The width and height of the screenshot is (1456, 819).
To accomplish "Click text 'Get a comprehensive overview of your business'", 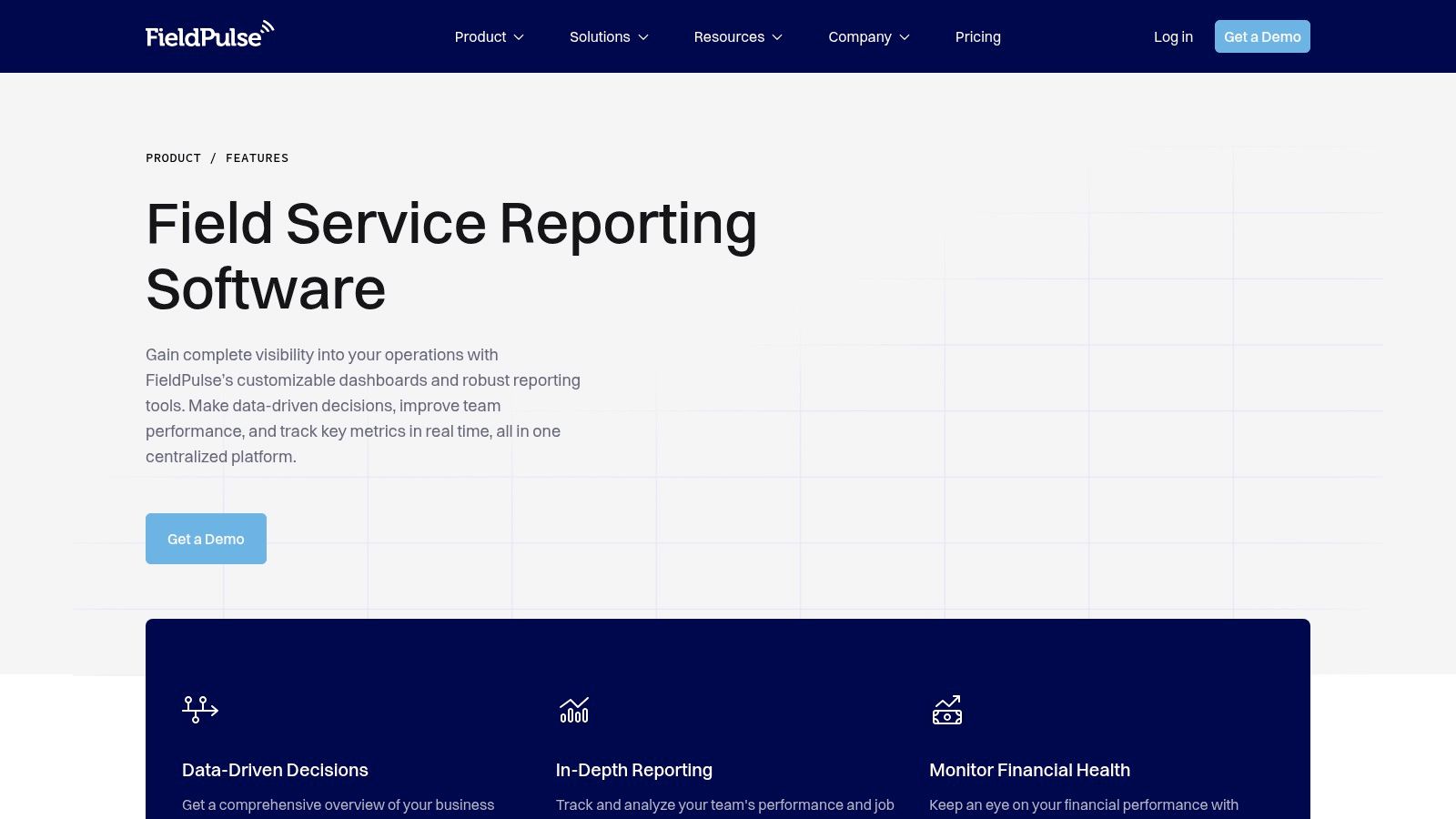I will [x=338, y=804].
